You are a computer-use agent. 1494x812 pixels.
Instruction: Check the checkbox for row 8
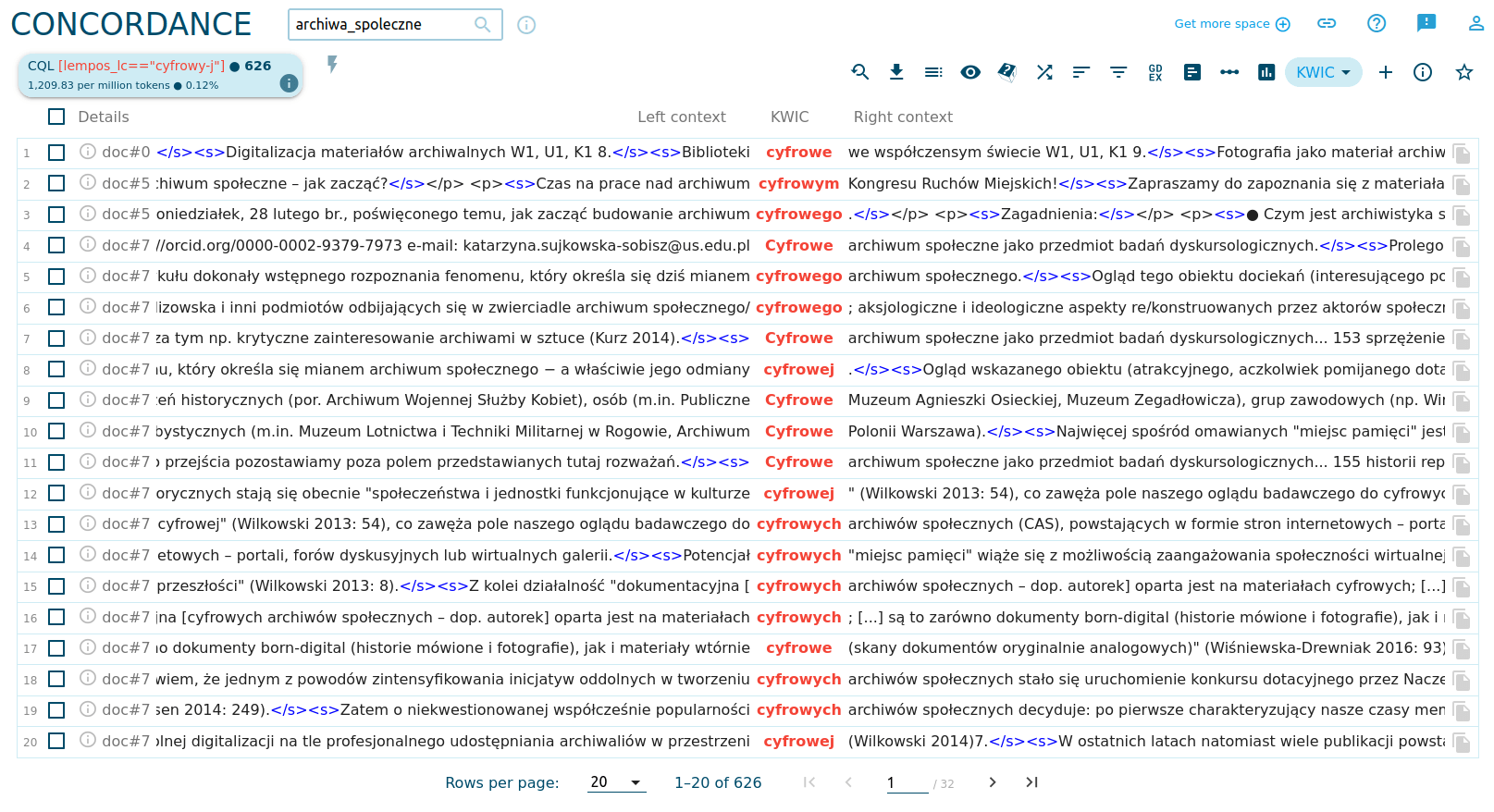(x=56, y=369)
